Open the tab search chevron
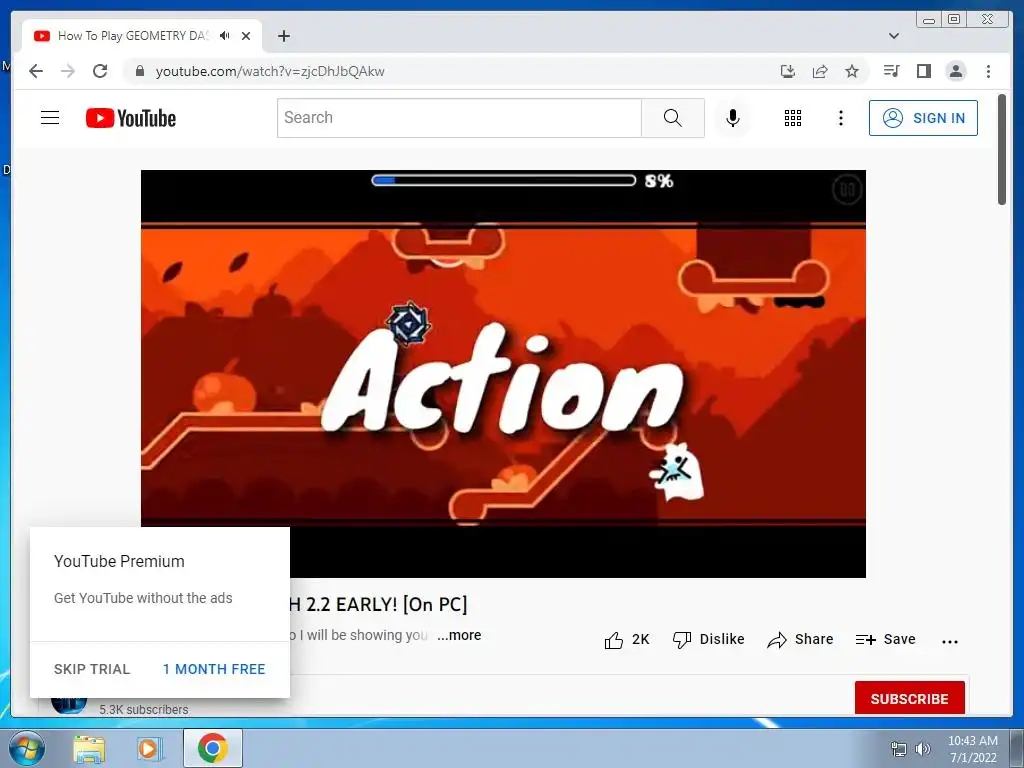This screenshot has height=768, width=1024. coord(893,36)
